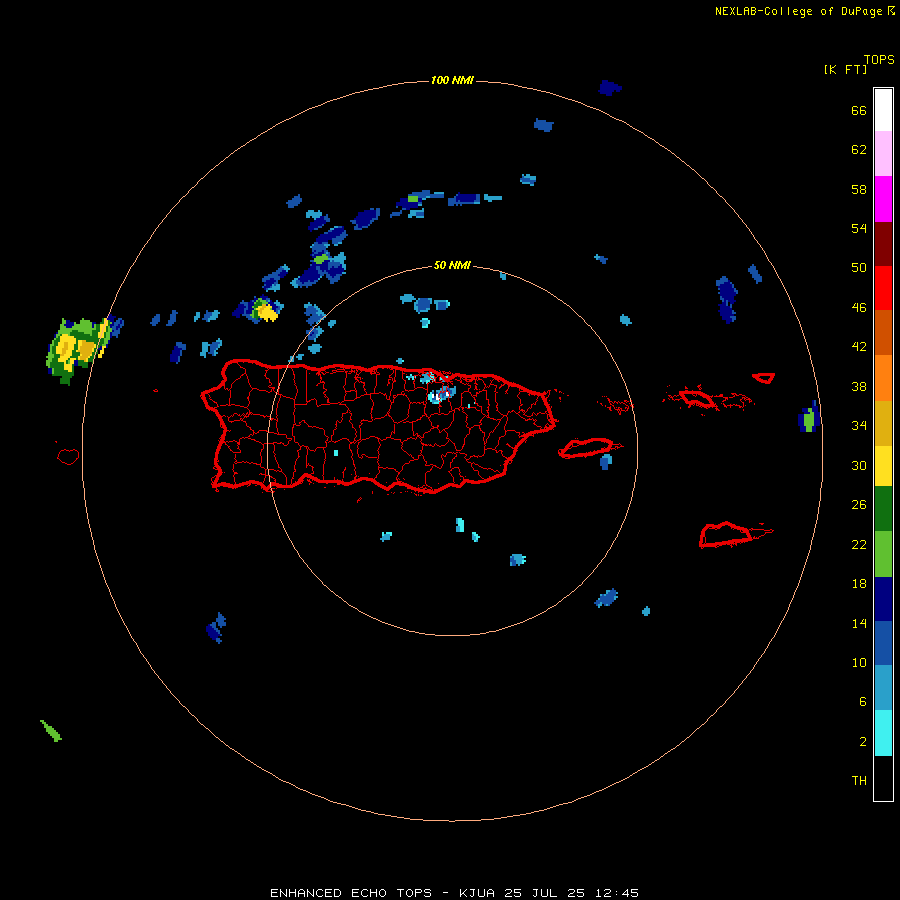Viewport: 900px width, 900px height.
Task: Pick the dark orange legend swatch
Action: pos(883,333)
